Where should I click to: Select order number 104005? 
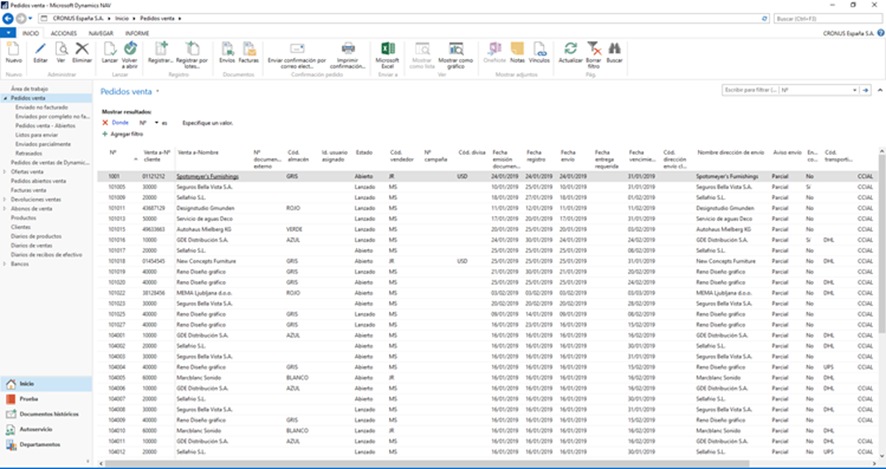click(117, 377)
